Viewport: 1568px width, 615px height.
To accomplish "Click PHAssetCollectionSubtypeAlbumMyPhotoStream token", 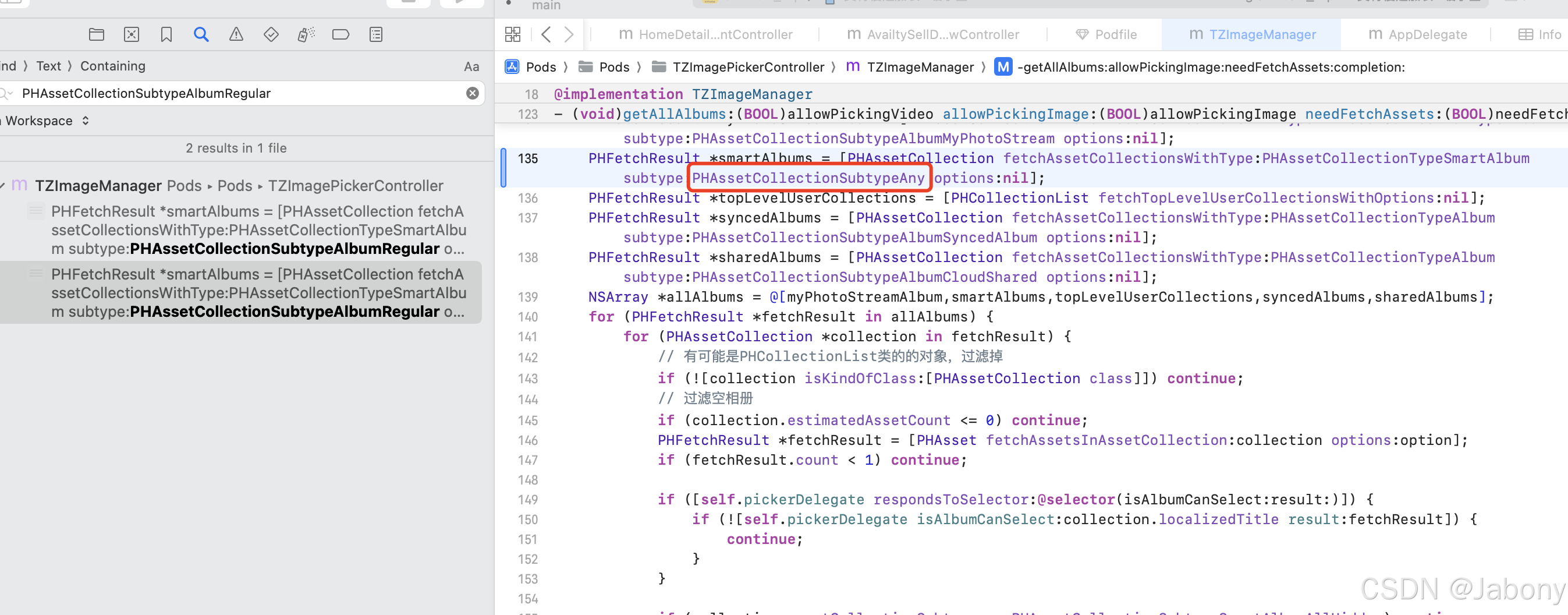I will [x=873, y=138].
